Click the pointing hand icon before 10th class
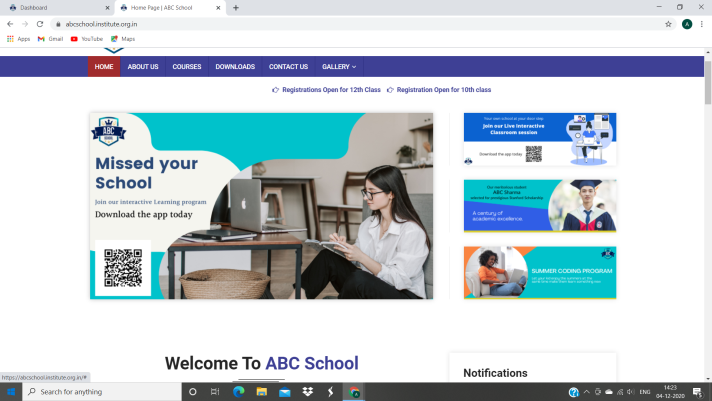This screenshot has width=712, height=401. tap(390, 90)
